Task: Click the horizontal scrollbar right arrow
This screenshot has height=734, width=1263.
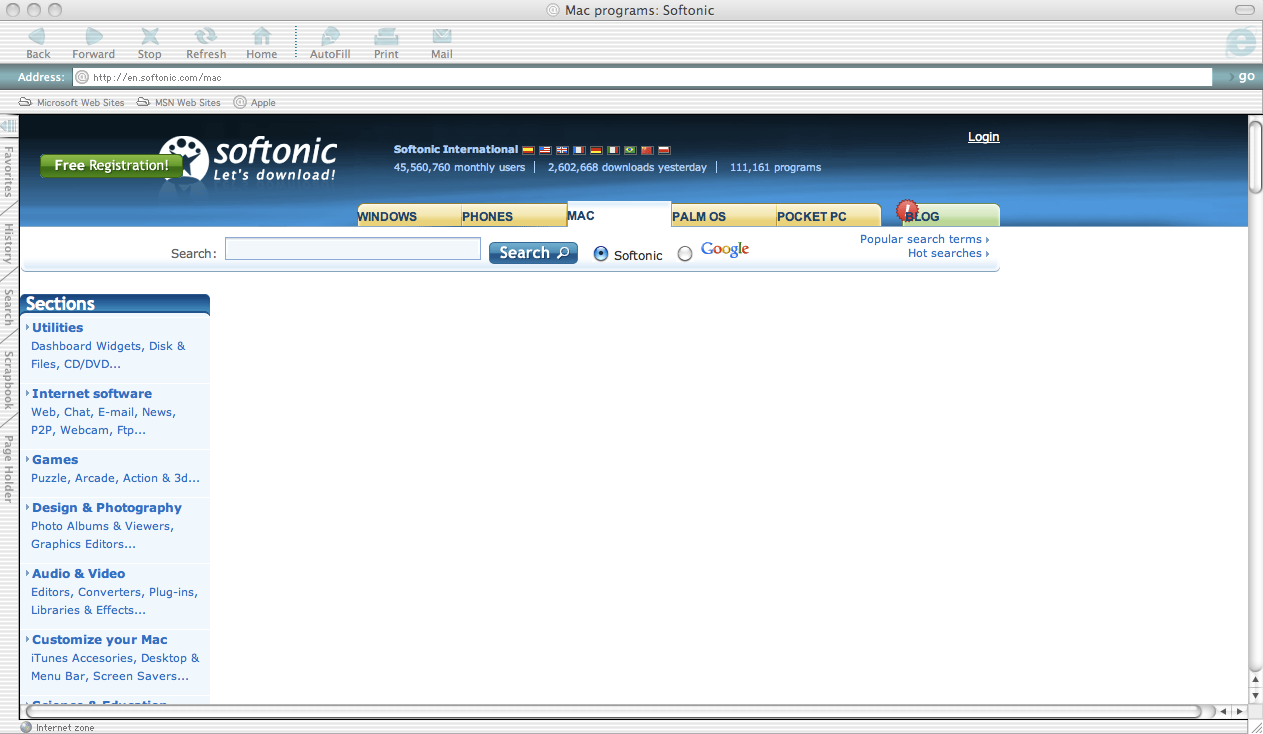Action: pyautogui.click(x=1240, y=711)
